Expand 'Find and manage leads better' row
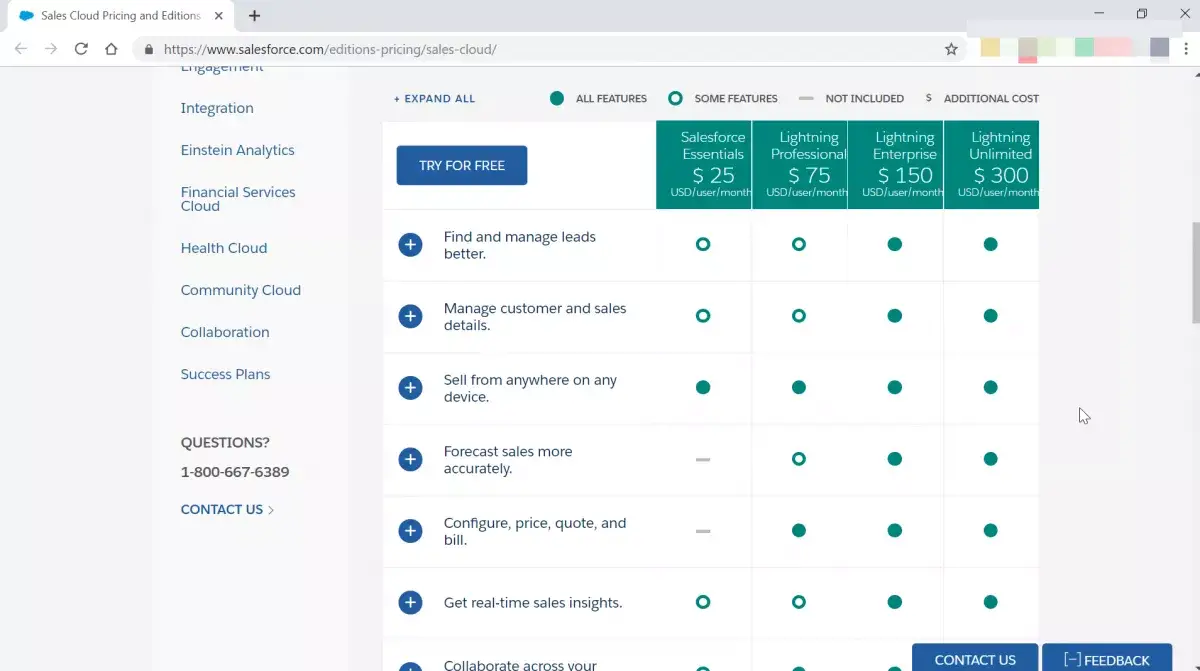 point(410,245)
